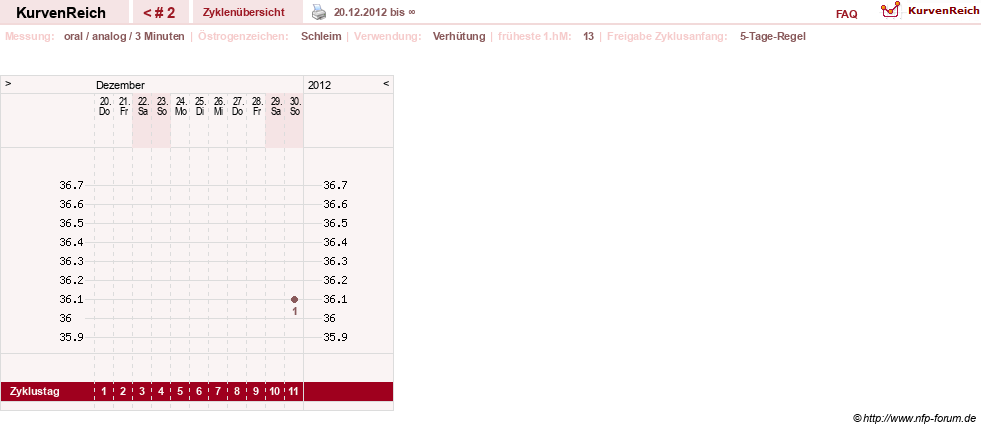Open the FAQ link
The height and width of the screenshot is (430, 981).
click(x=846, y=14)
